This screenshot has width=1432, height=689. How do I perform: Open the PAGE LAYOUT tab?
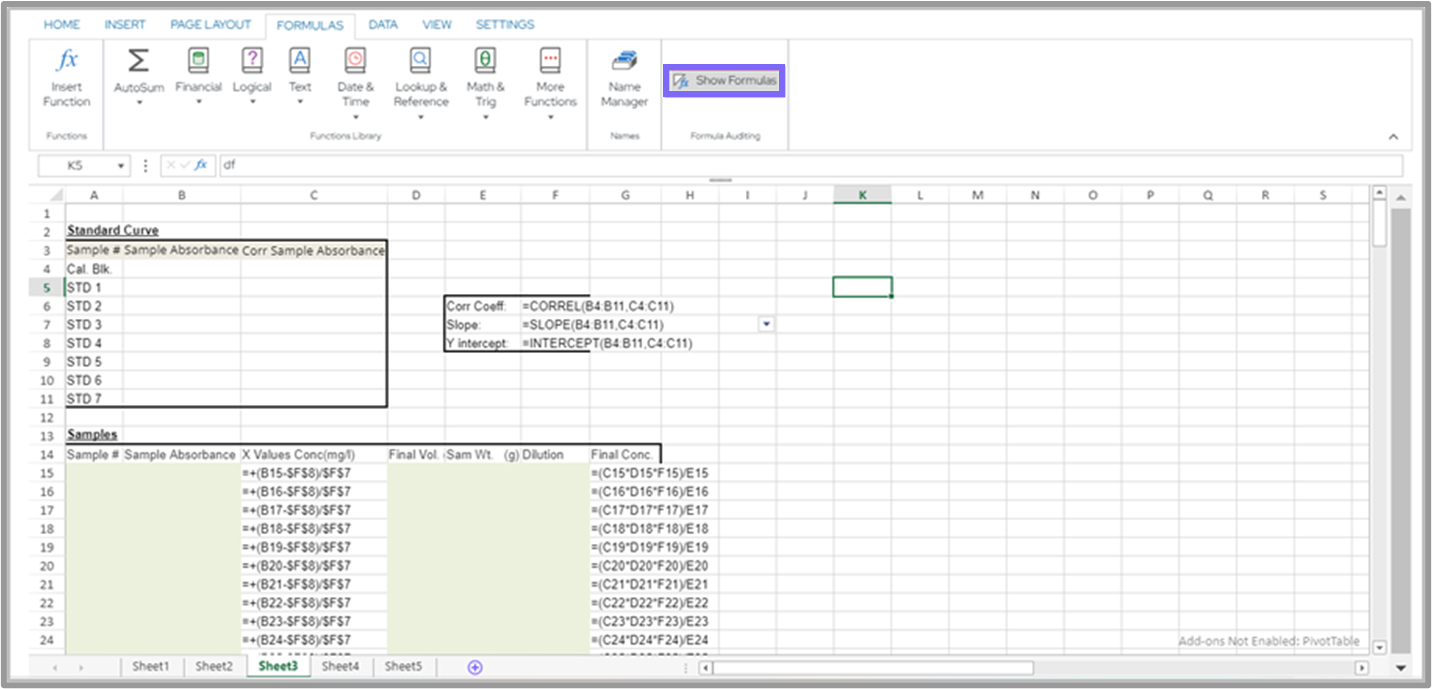tap(208, 24)
